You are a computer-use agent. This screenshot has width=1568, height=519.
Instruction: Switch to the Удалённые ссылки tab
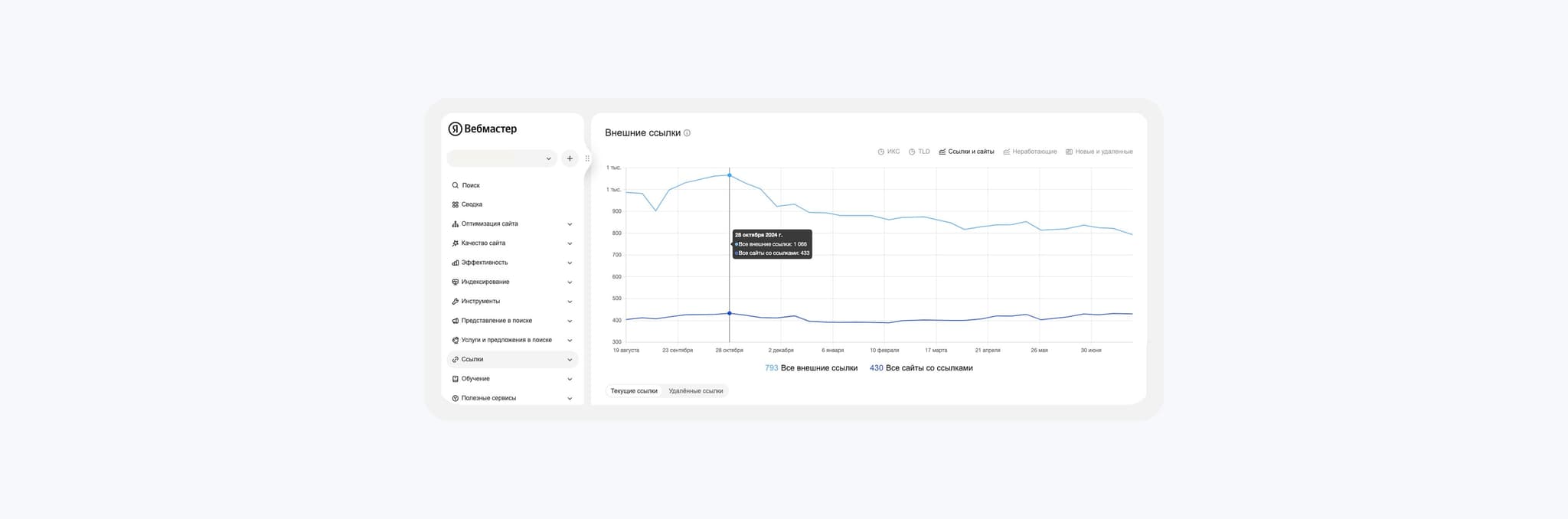(x=695, y=391)
